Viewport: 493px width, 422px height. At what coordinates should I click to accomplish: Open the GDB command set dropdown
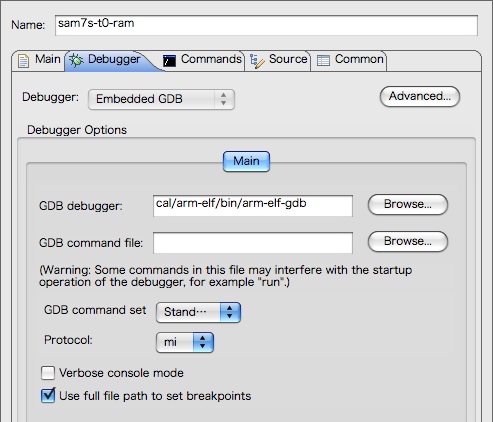(x=198, y=312)
